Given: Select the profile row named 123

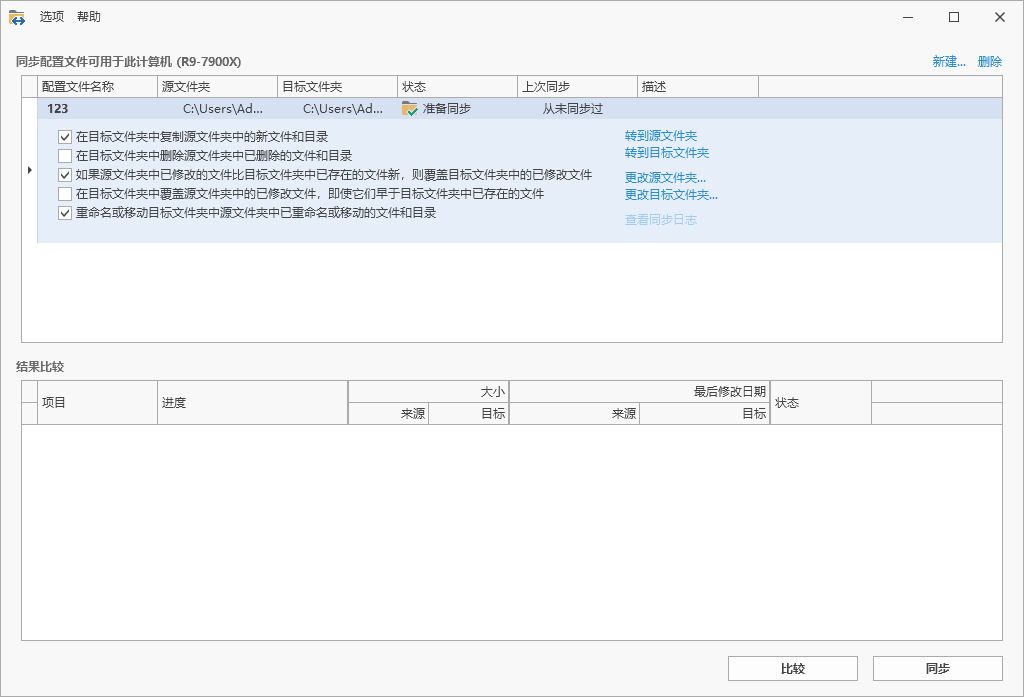Looking at the screenshot, I should pos(57,109).
